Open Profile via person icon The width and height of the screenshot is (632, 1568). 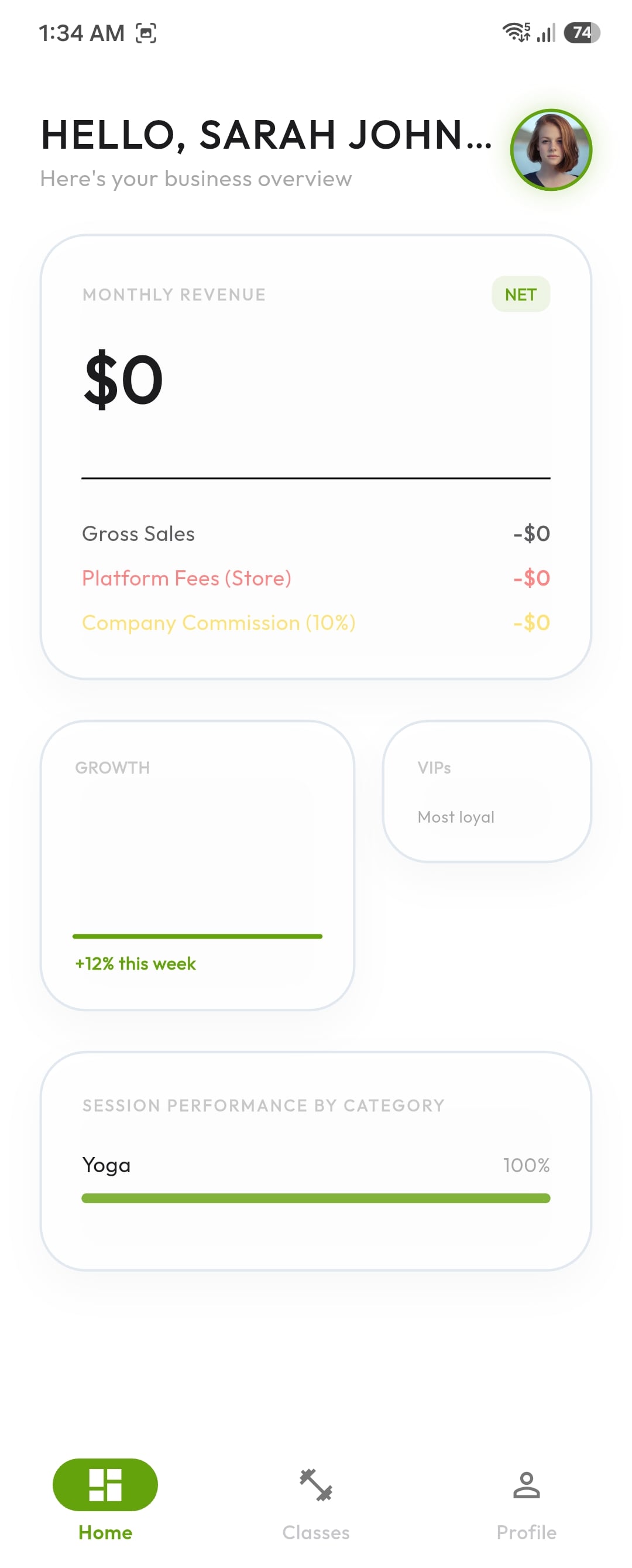(x=526, y=1485)
